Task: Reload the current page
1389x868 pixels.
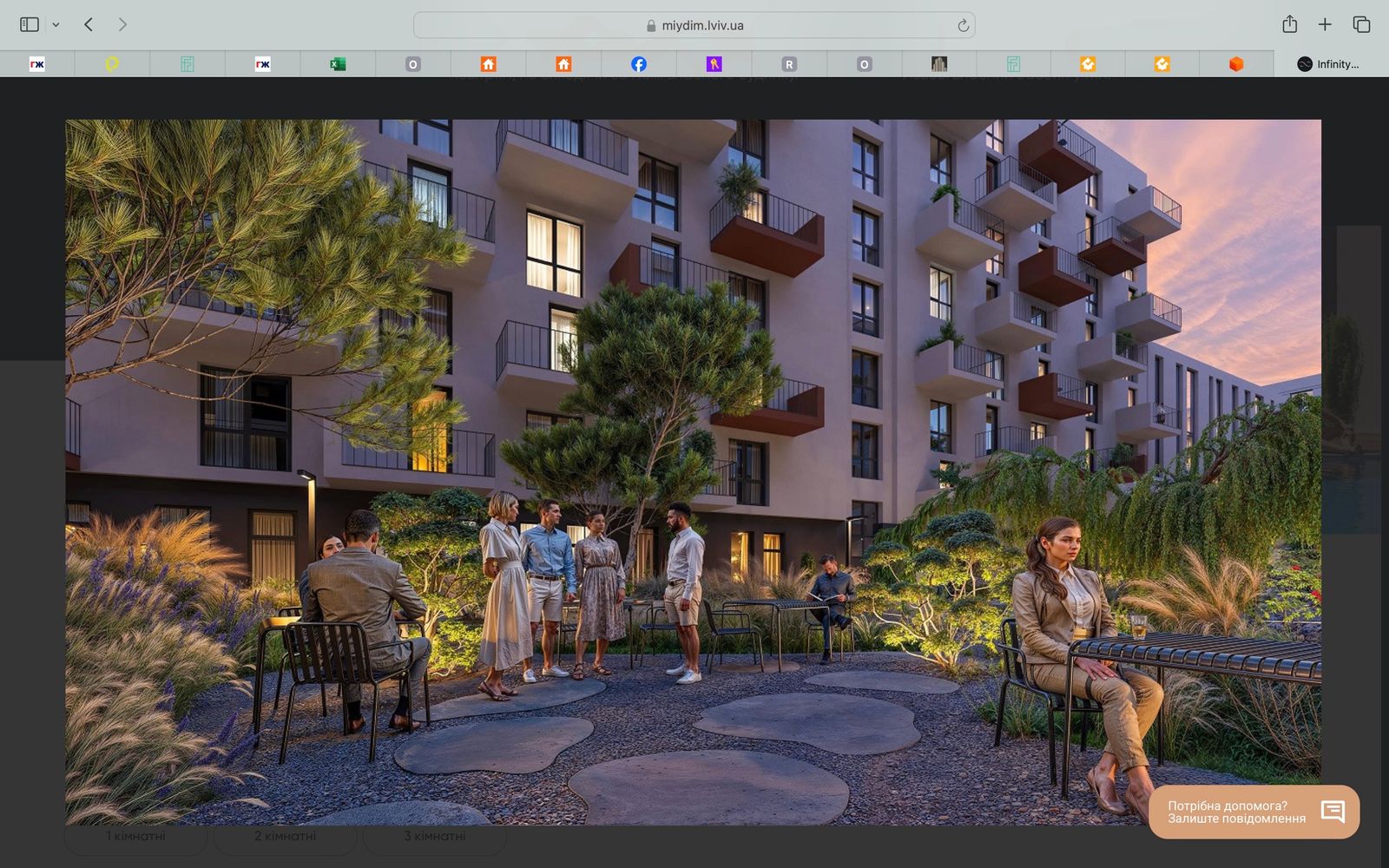Action: (963, 25)
